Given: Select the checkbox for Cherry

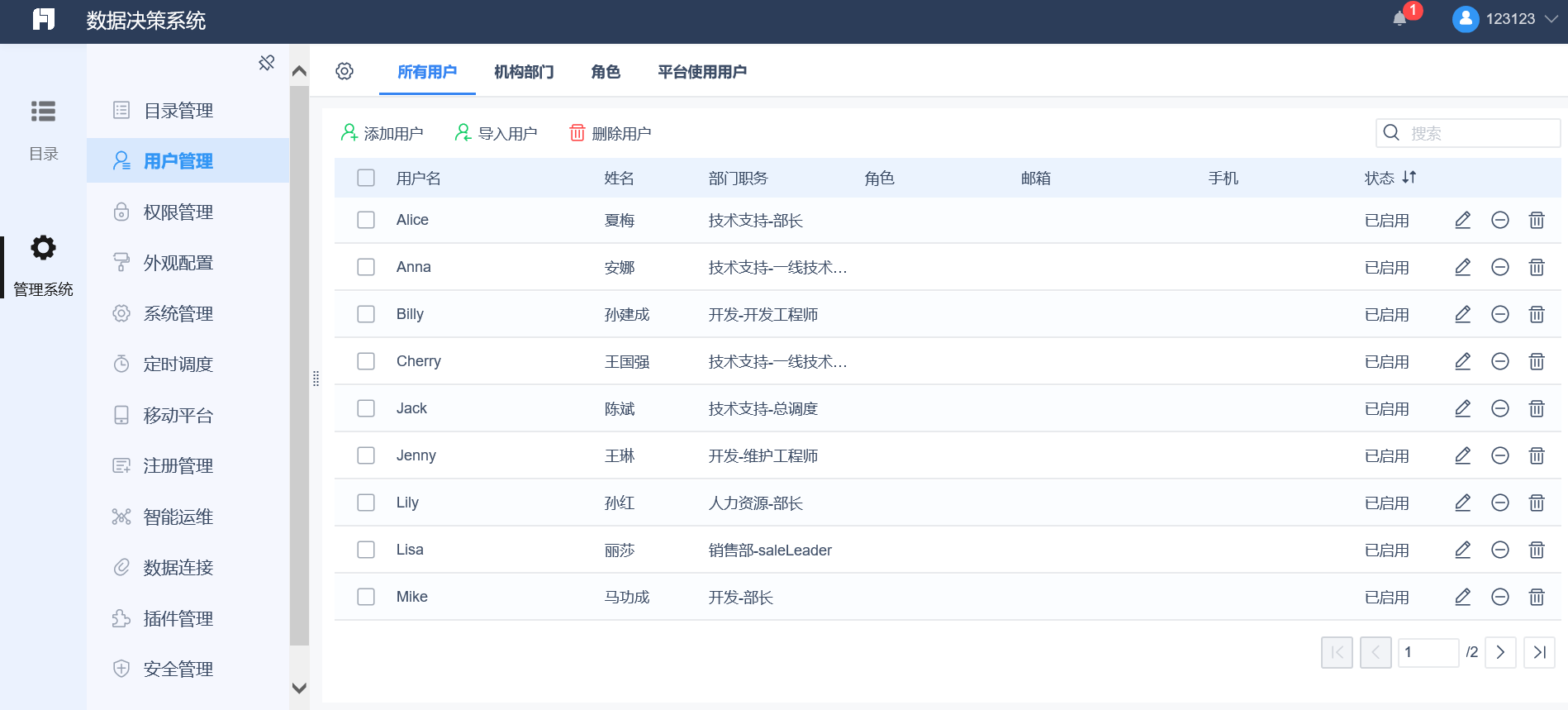Looking at the screenshot, I should 366,361.
